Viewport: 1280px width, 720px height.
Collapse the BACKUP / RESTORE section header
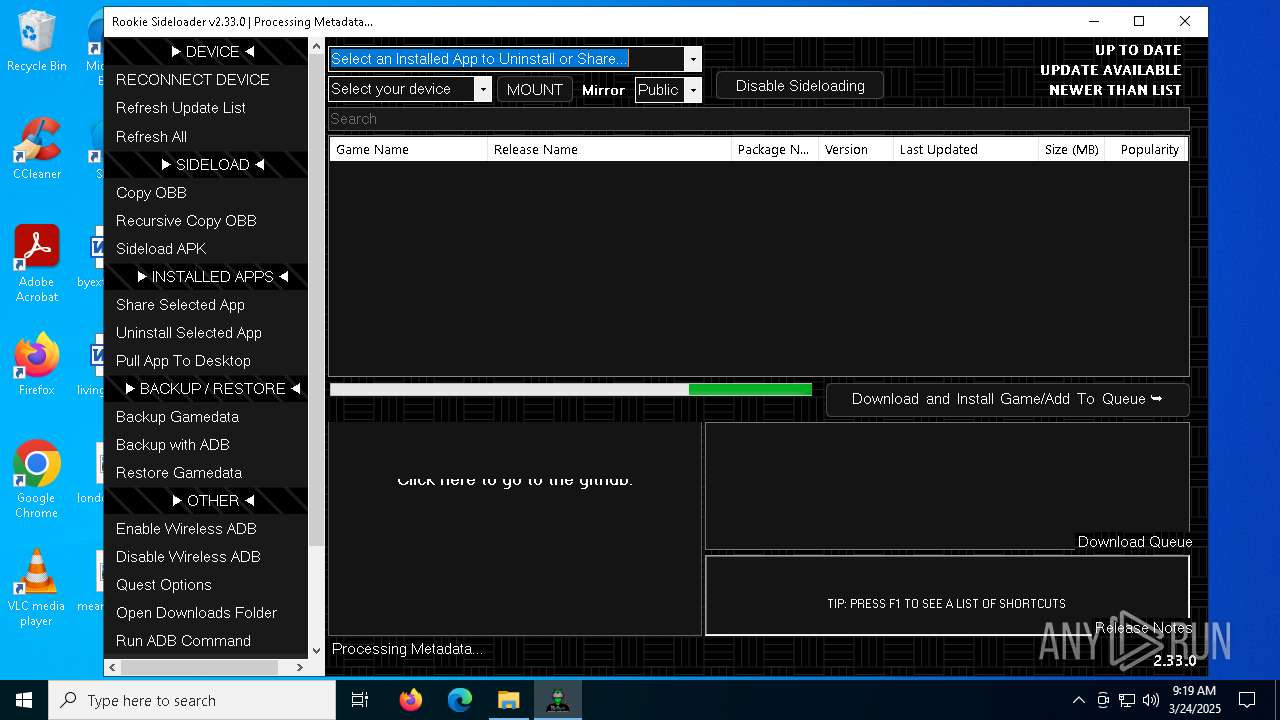pyautogui.click(x=206, y=389)
